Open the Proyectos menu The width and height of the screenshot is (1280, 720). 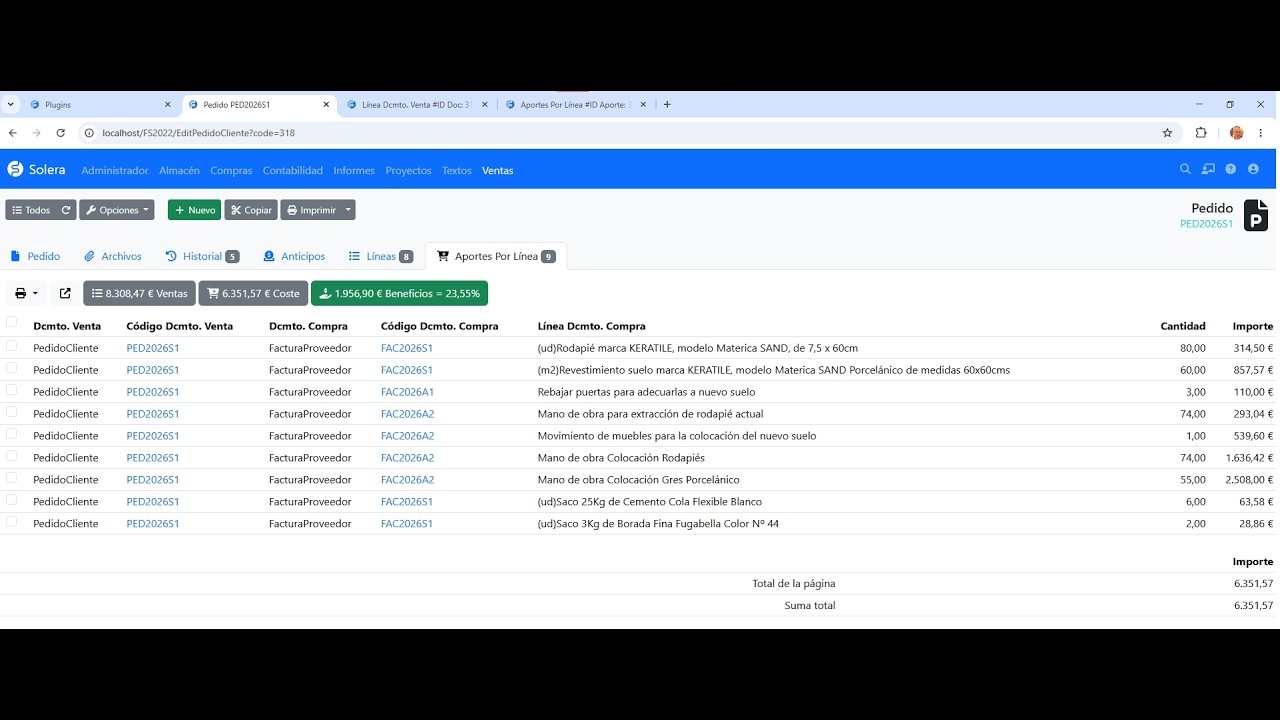pyautogui.click(x=408, y=170)
